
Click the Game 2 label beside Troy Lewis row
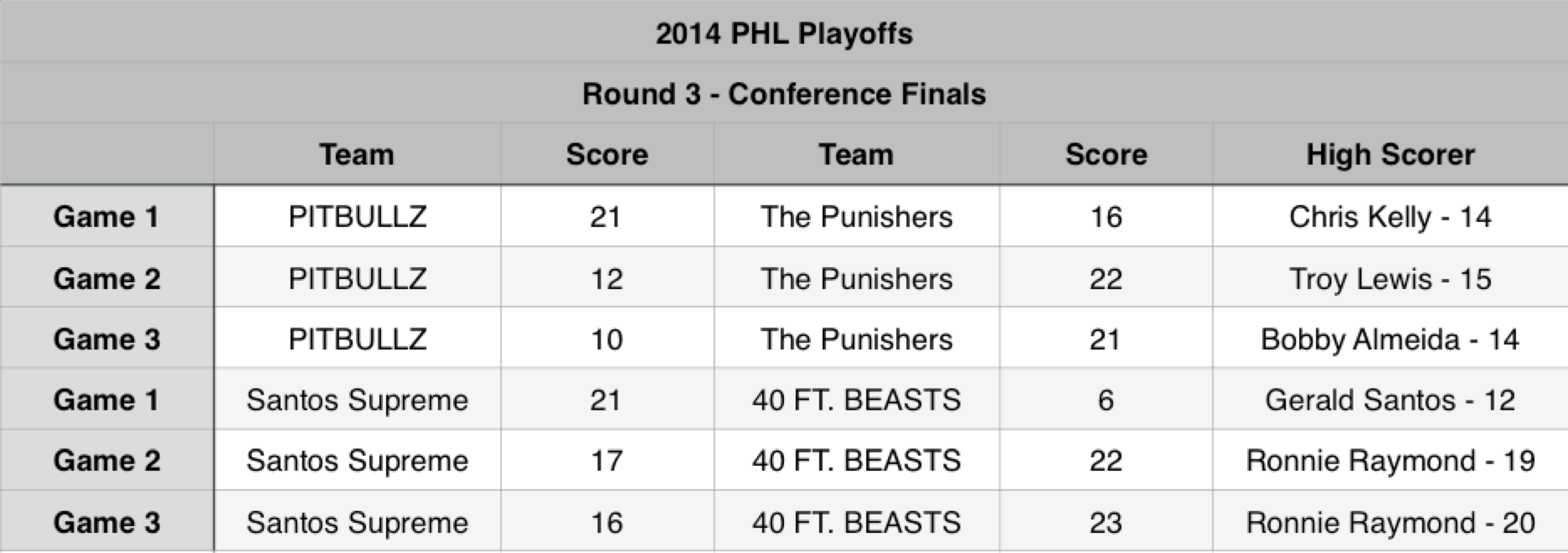click(x=106, y=279)
